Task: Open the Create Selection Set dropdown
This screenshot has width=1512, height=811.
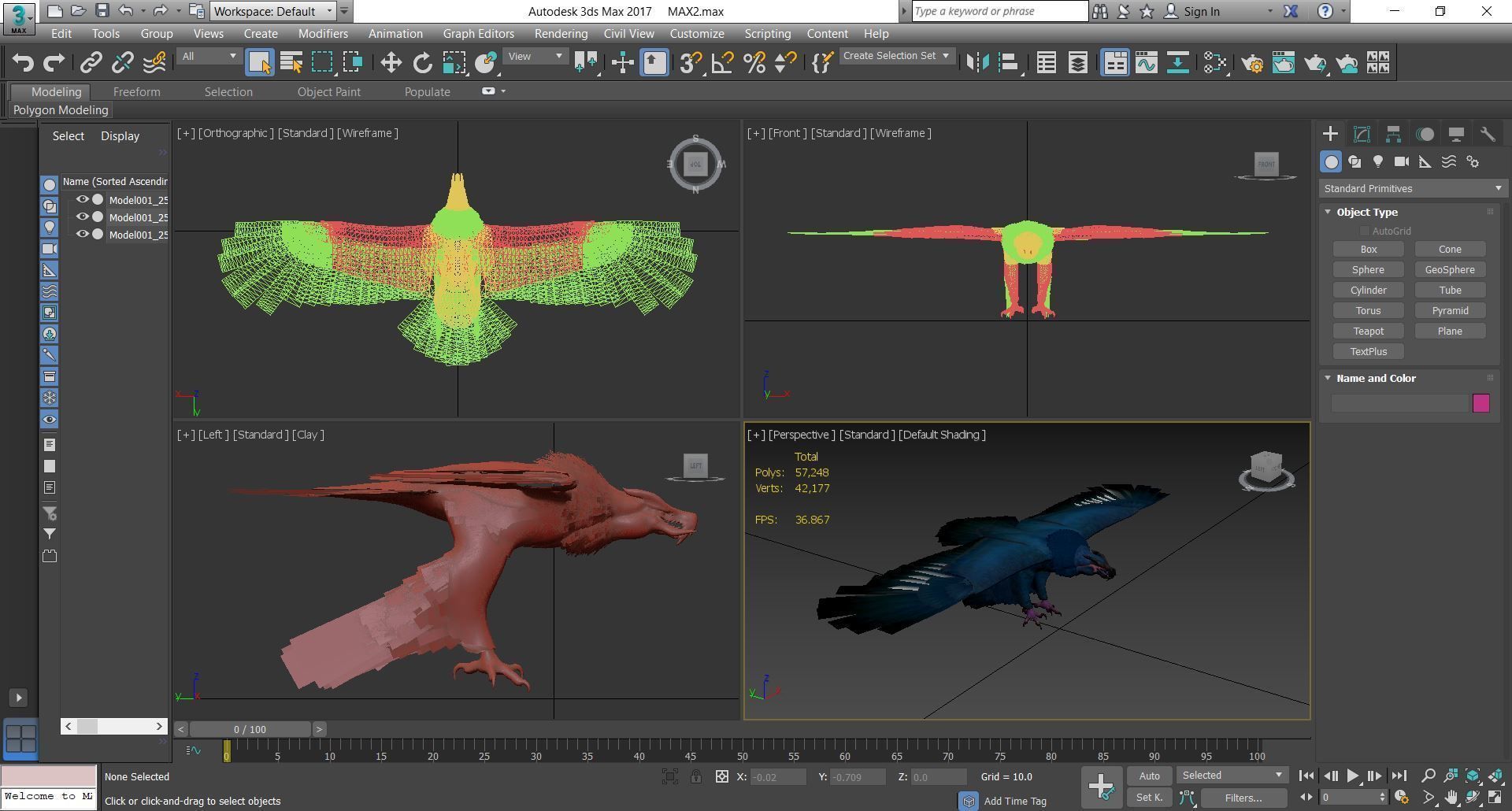Action: (897, 56)
